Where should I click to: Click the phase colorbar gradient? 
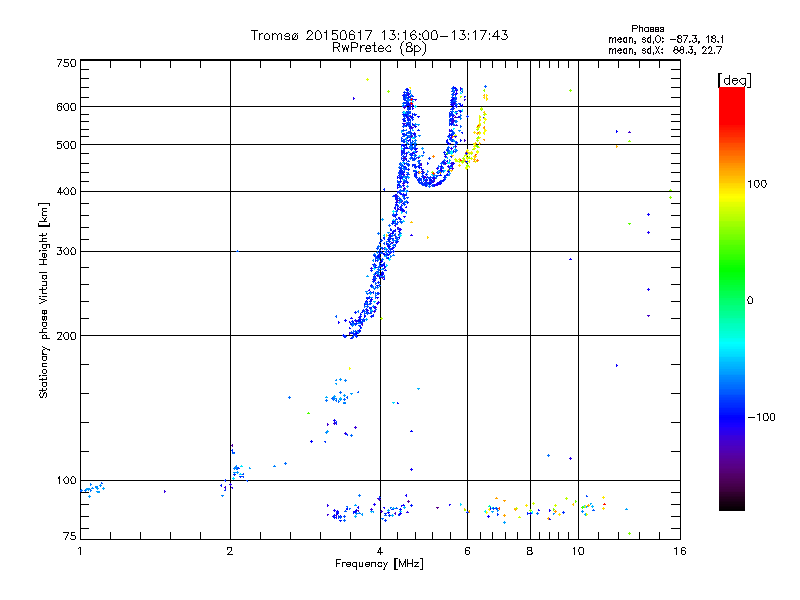click(732, 299)
